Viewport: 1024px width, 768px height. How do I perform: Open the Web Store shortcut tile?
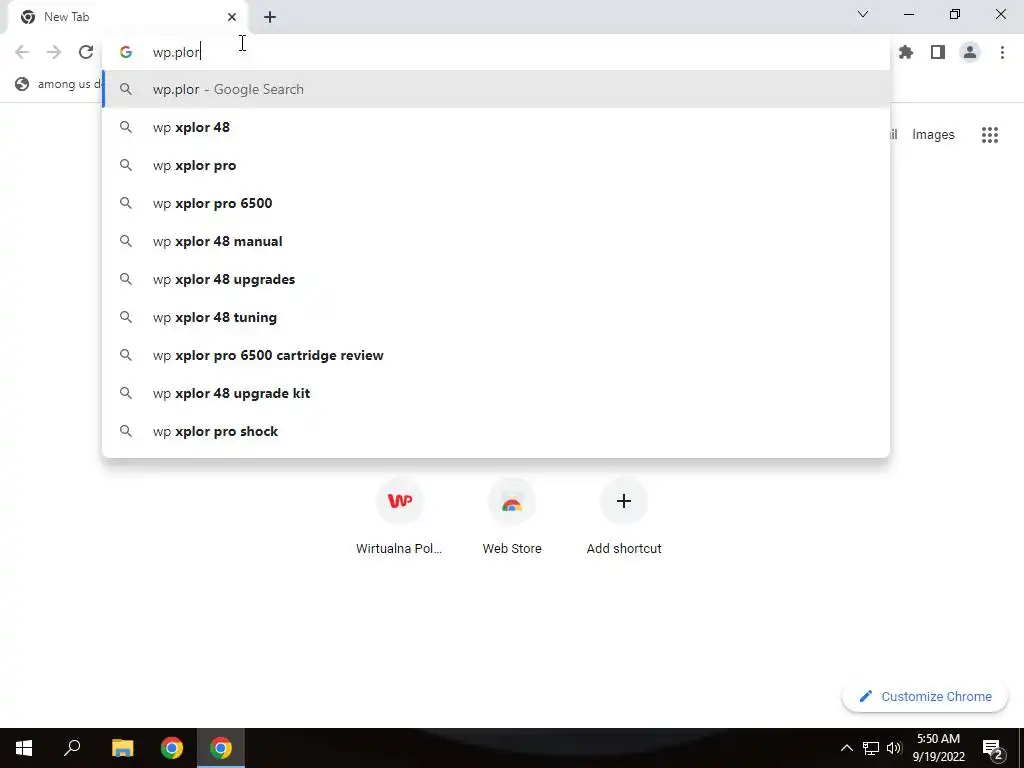(512, 517)
